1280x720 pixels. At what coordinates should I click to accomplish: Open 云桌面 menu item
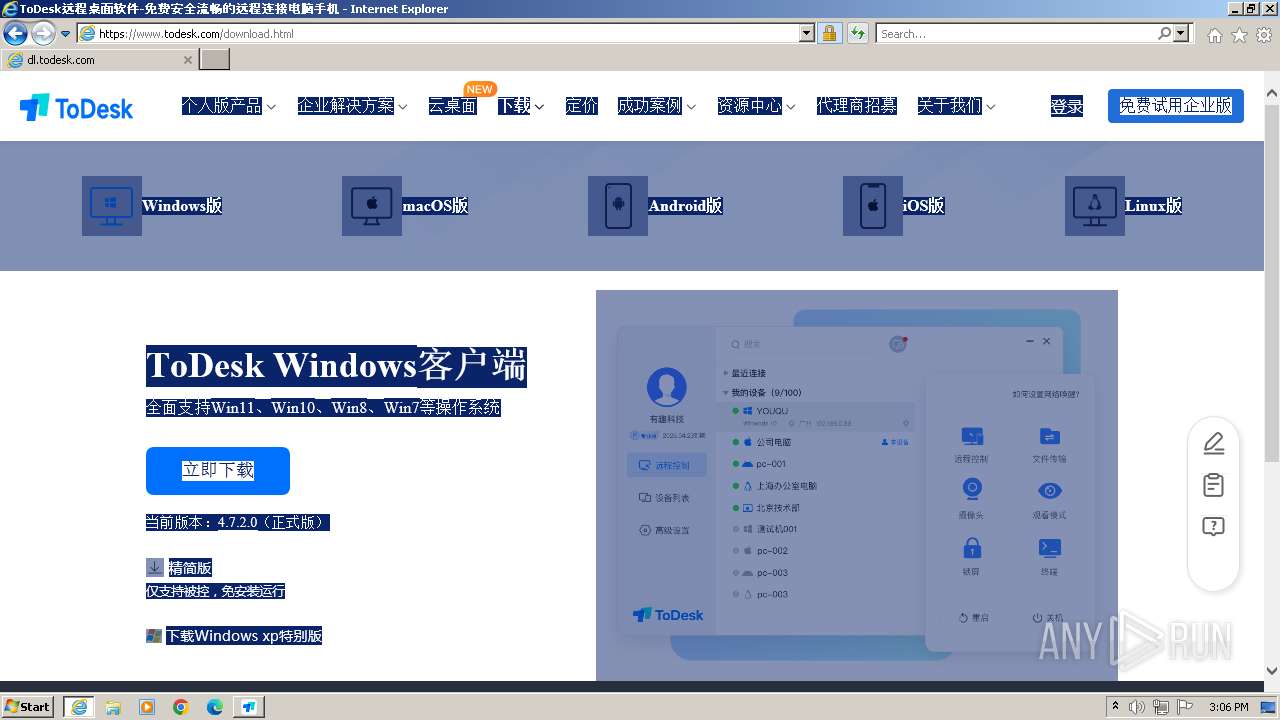453,106
